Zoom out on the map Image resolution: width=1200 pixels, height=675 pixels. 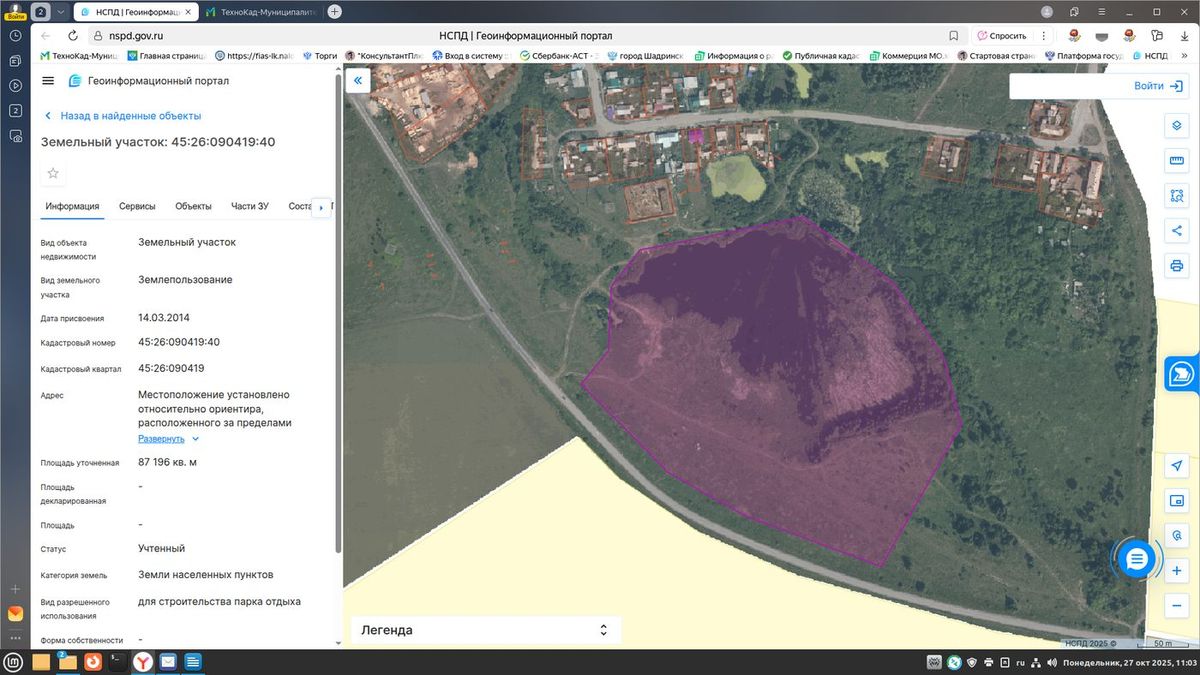[1177, 606]
